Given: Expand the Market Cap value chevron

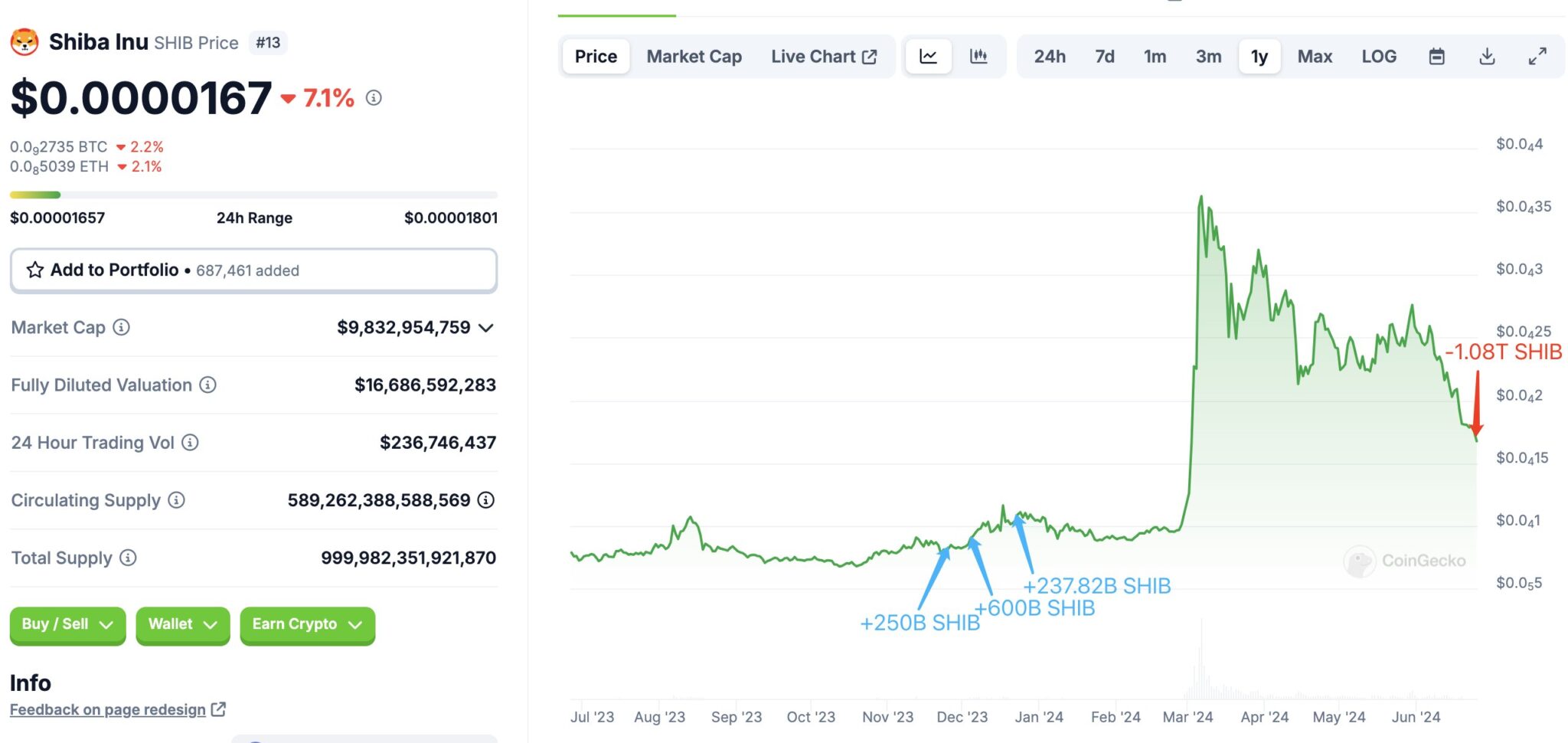Looking at the screenshot, I should tap(485, 328).
